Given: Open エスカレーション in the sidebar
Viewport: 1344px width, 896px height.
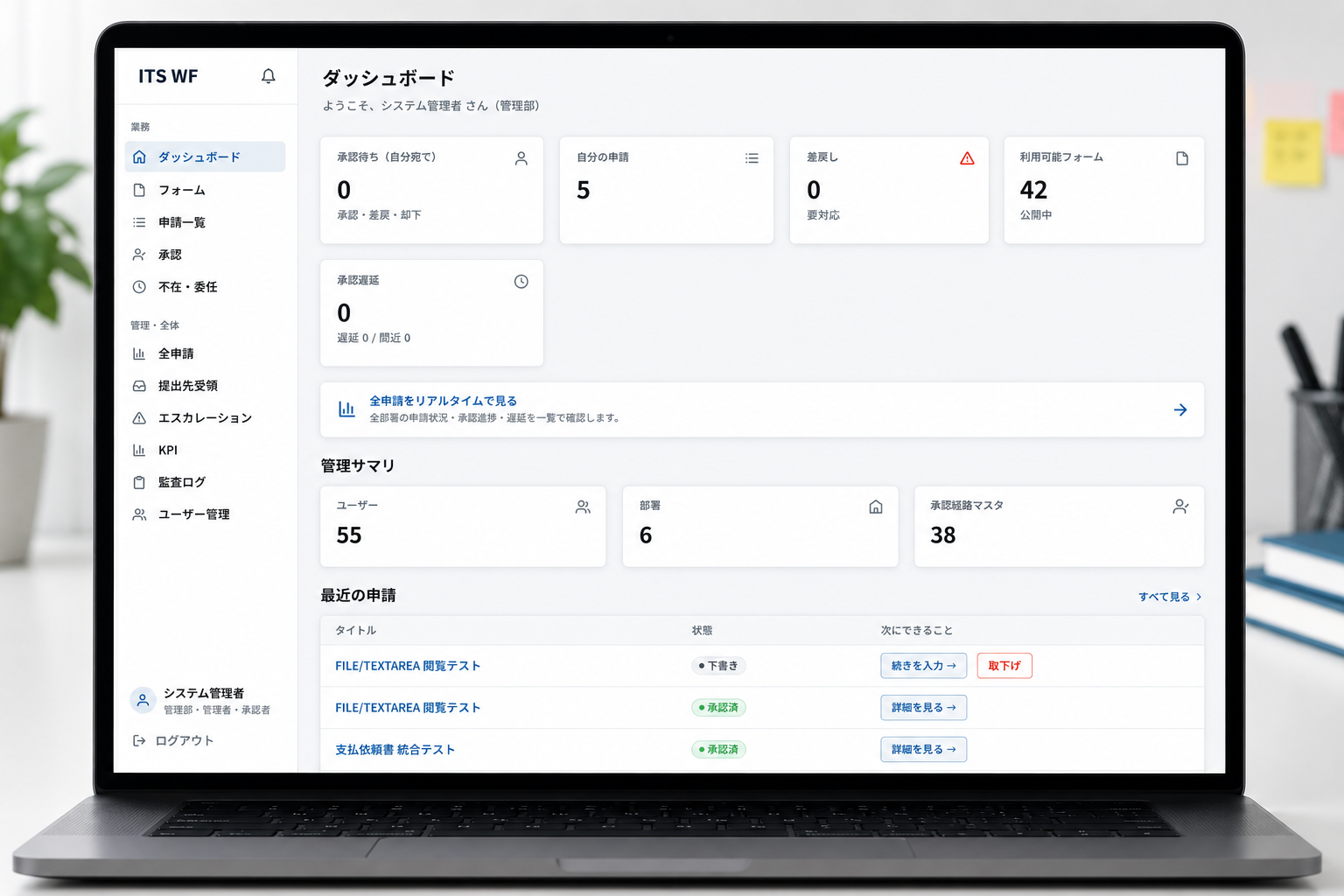Looking at the screenshot, I should click(205, 418).
